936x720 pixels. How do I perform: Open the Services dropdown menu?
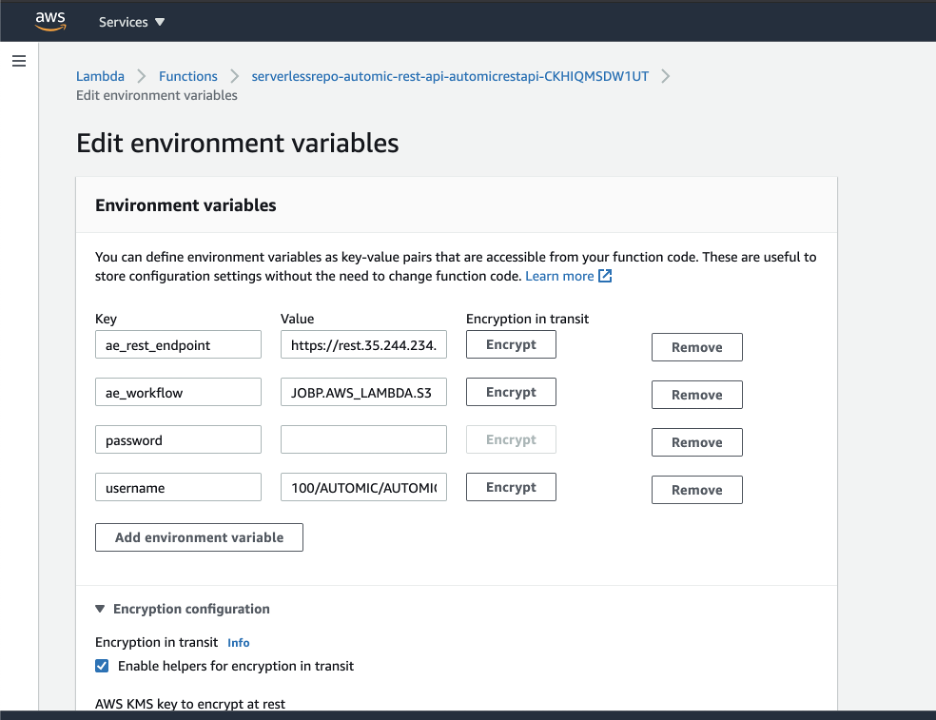tap(132, 22)
